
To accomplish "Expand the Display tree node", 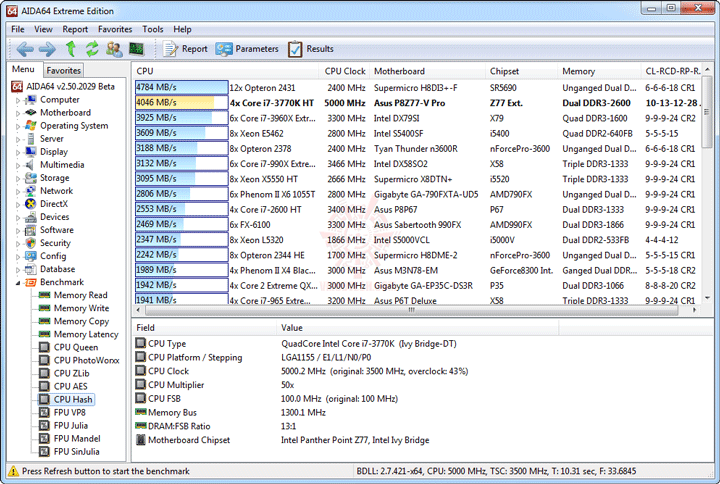I will (18, 152).
